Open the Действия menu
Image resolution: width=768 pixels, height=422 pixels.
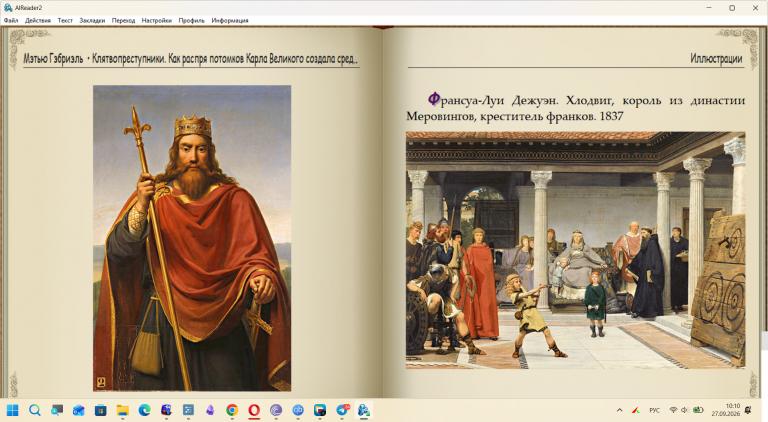38,21
